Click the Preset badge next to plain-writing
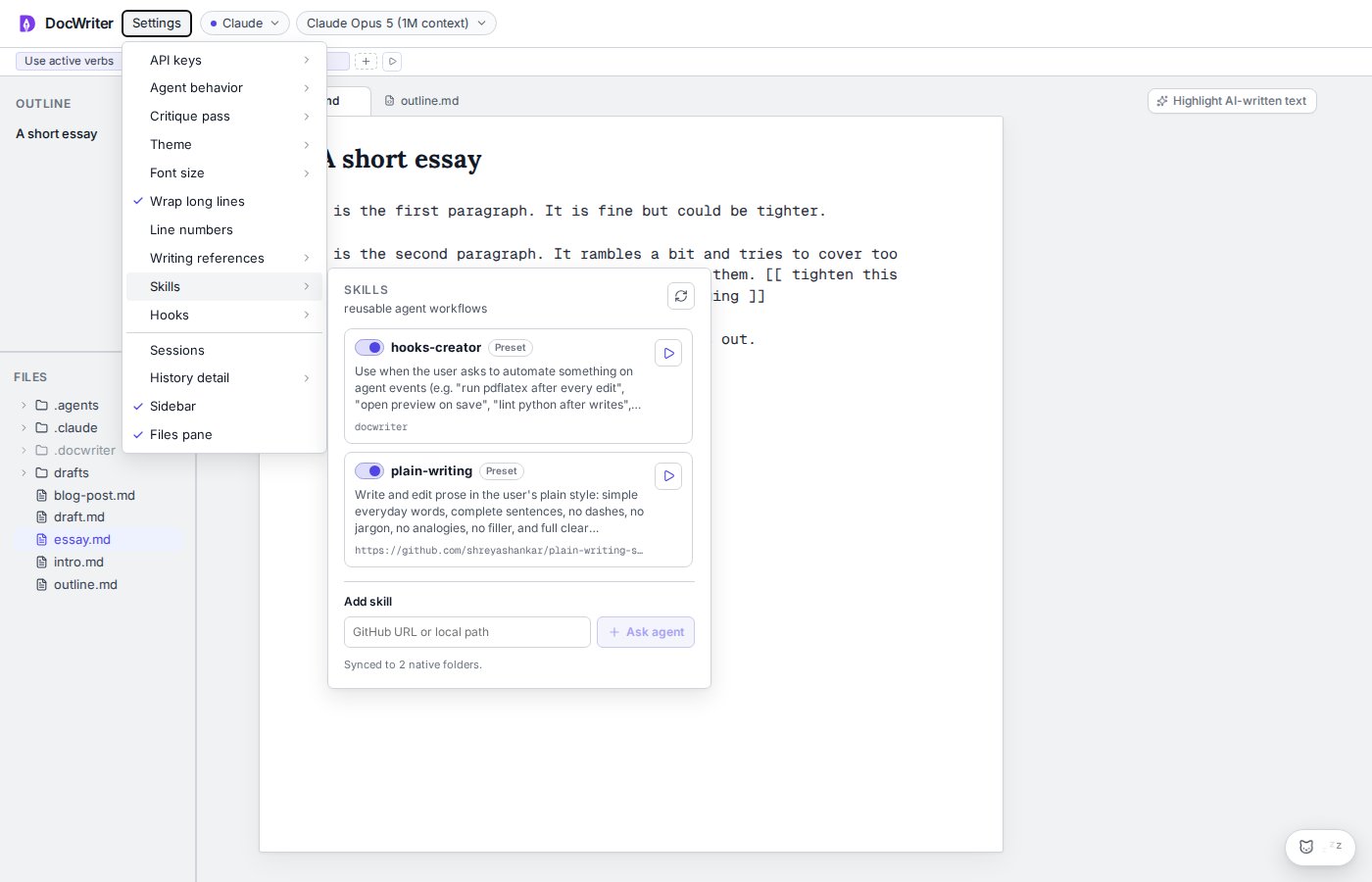 501,471
